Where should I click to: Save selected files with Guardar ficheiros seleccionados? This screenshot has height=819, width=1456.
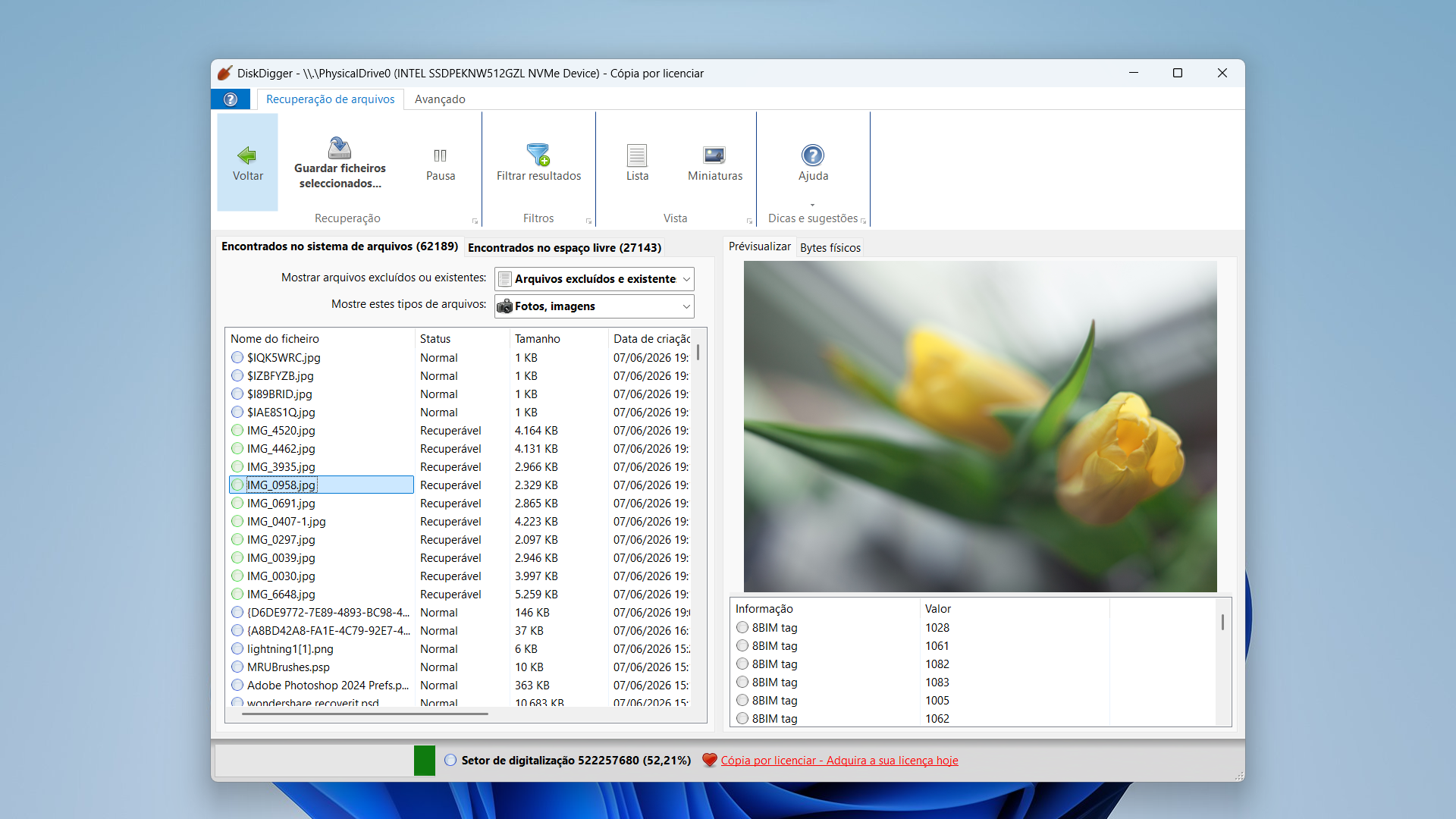(340, 162)
